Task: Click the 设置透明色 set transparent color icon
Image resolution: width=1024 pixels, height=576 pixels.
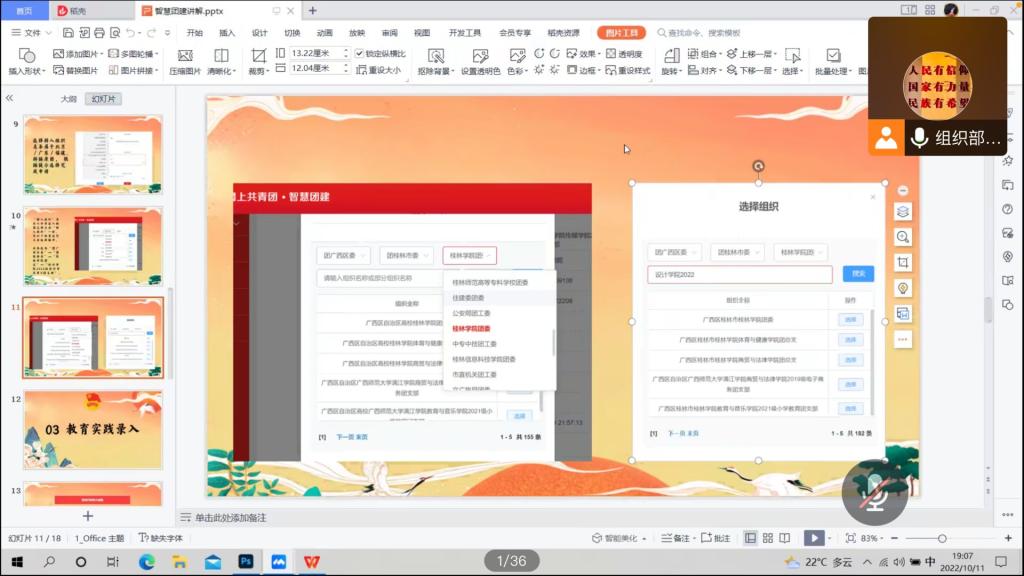Action: (x=480, y=60)
